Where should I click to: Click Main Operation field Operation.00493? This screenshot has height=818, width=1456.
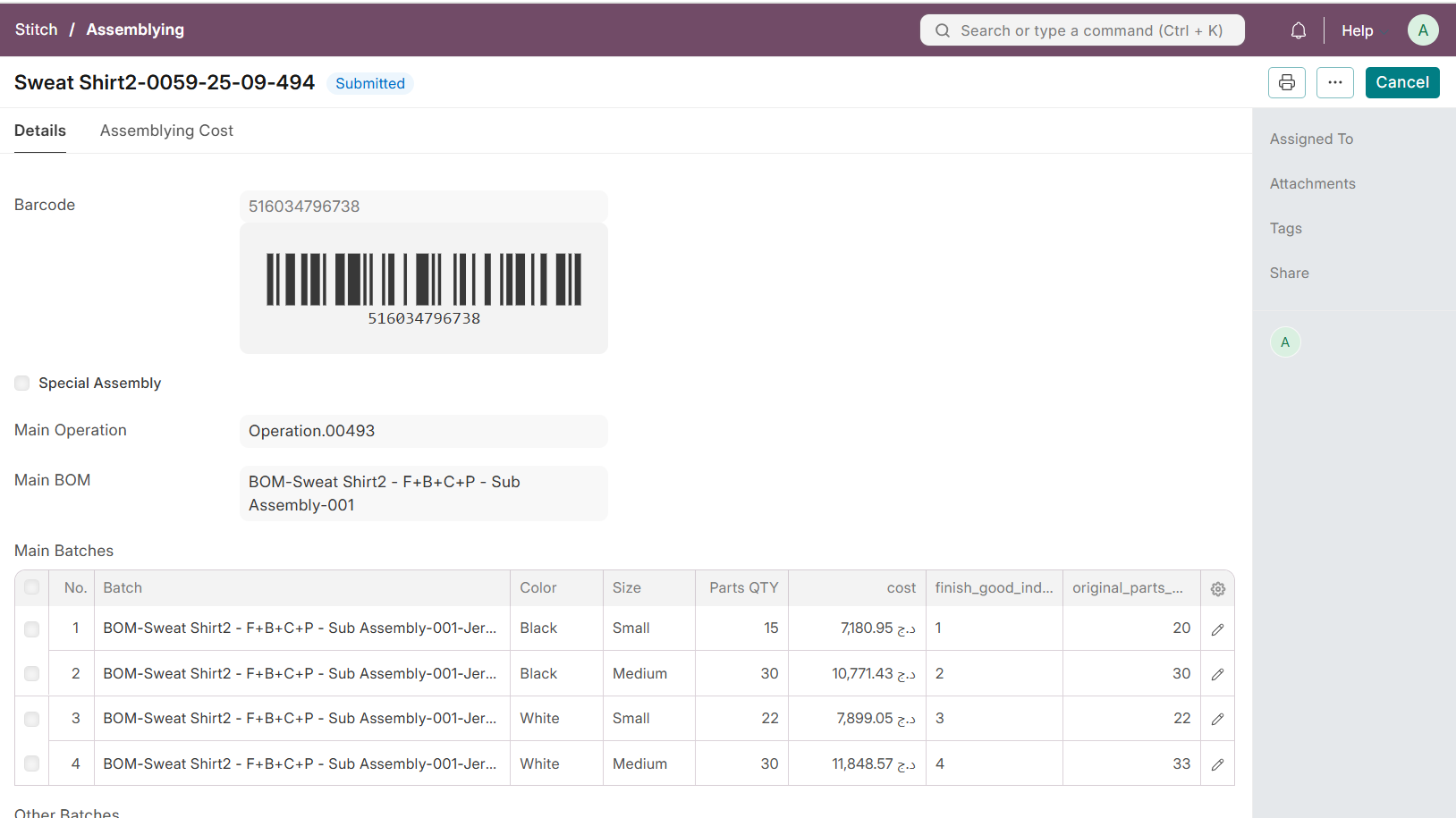click(424, 431)
